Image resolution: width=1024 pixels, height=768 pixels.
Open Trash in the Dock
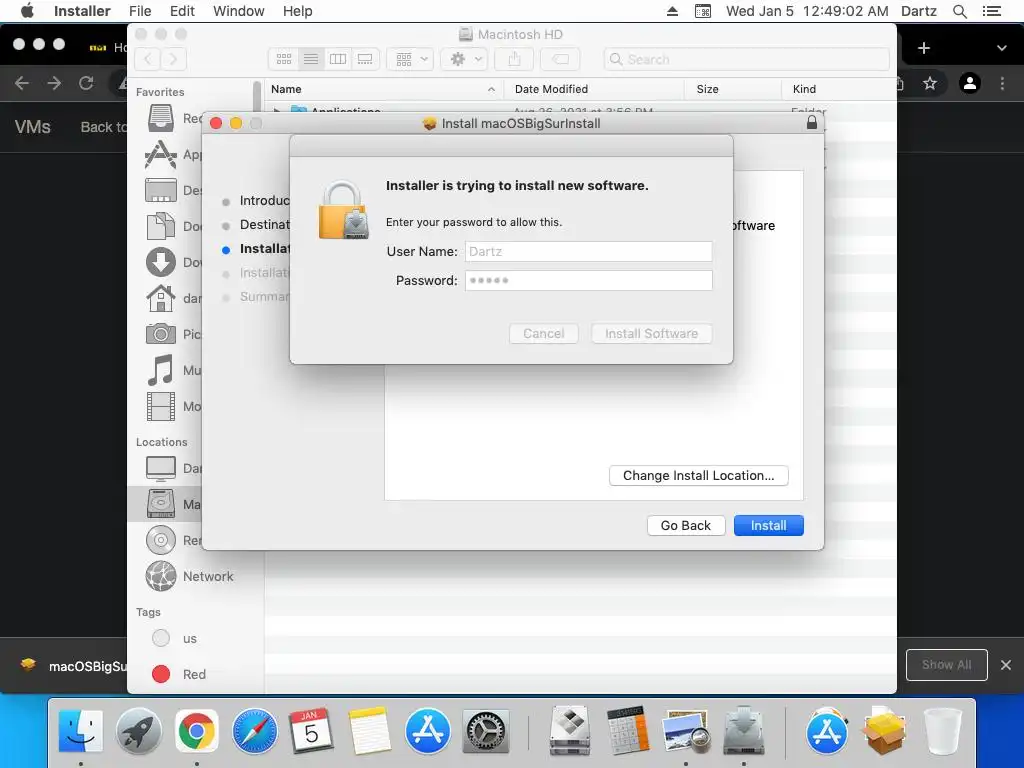[942, 731]
